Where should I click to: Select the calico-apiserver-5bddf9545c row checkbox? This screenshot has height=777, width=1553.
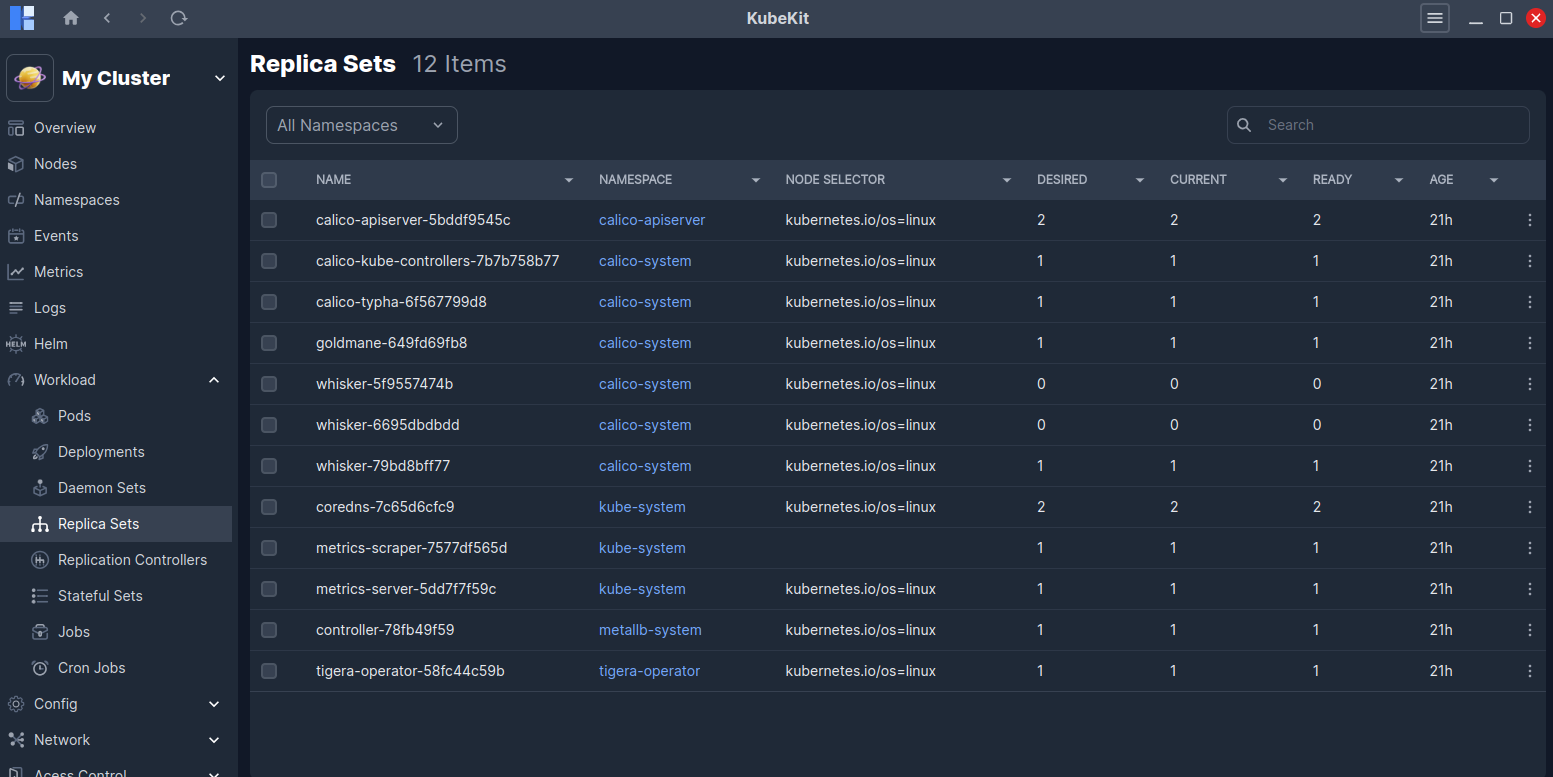point(269,220)
